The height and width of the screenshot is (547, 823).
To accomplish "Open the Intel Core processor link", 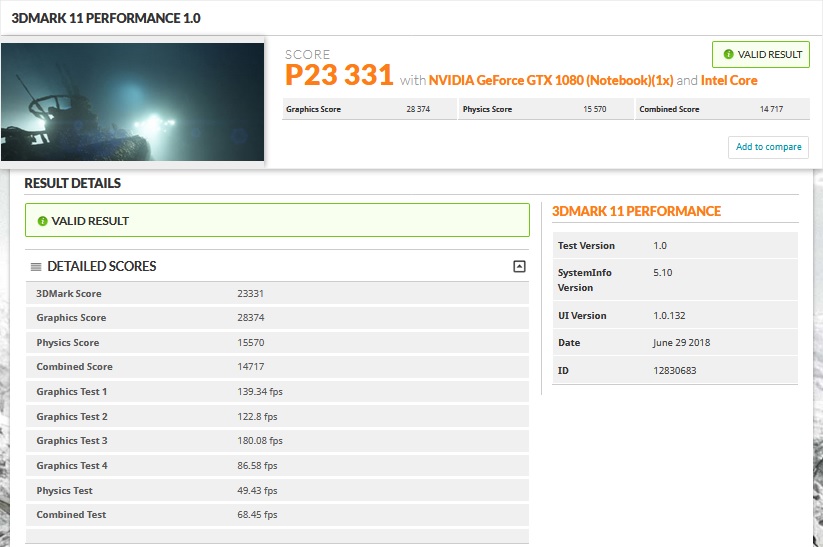I will click(x=728, y=80).
